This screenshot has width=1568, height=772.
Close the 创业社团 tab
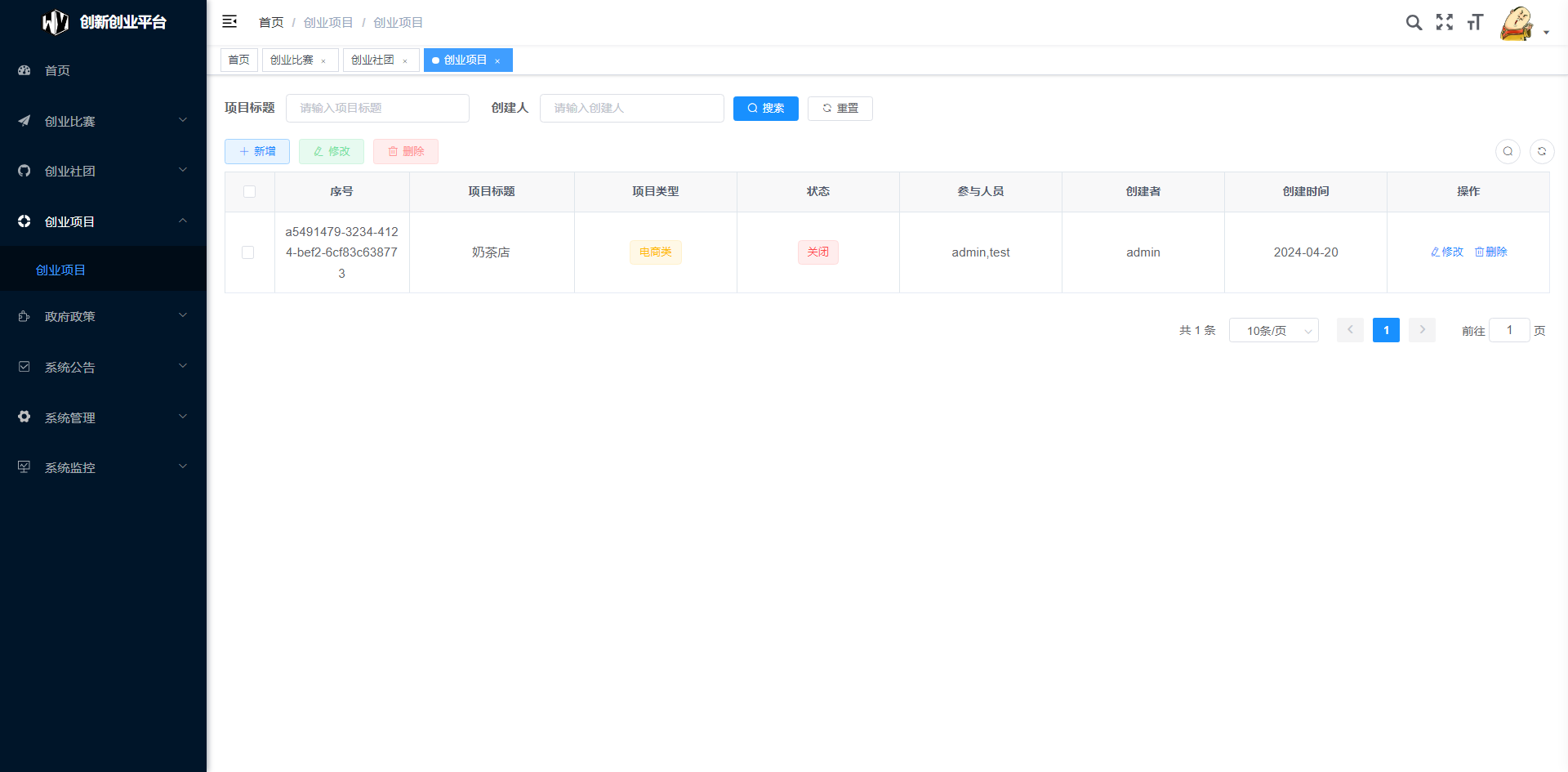pos(404,61)
